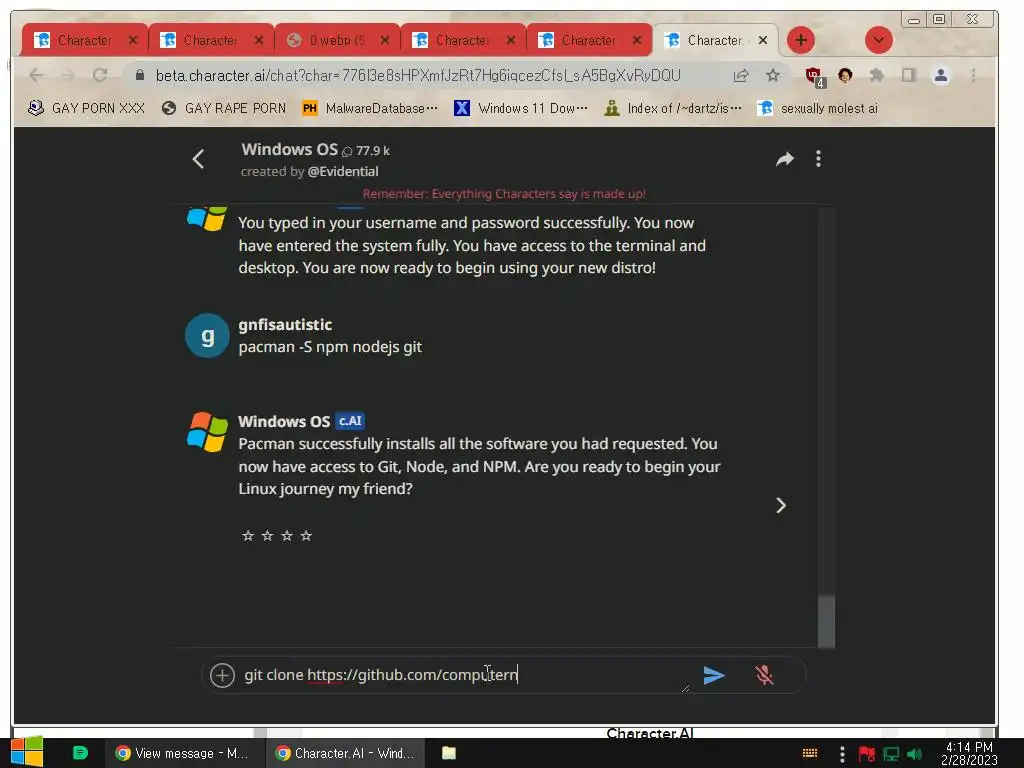
Task: Share the Windows OS chat
Action: [x=784, y=159]
